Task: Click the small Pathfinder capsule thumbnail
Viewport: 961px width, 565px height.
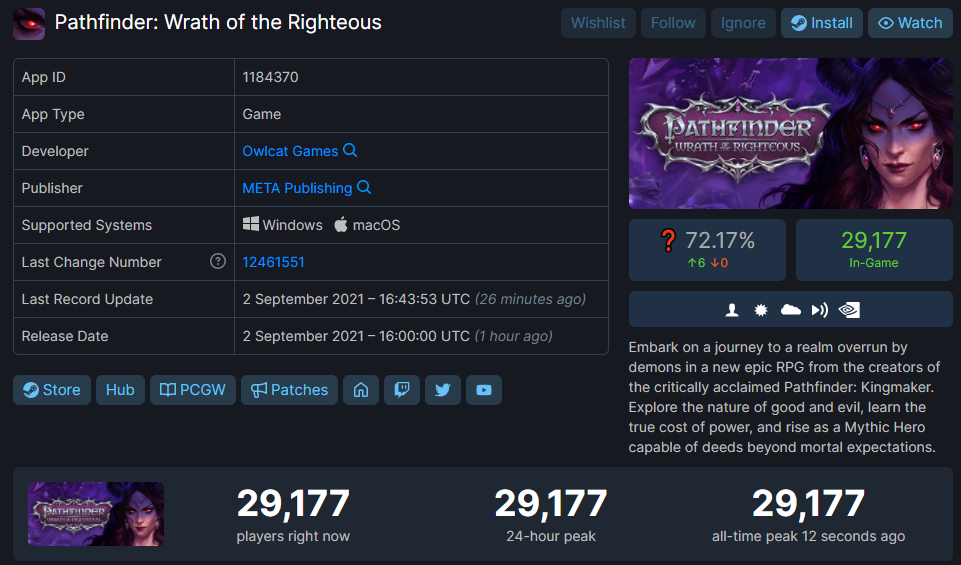Action: coord(96,514)
